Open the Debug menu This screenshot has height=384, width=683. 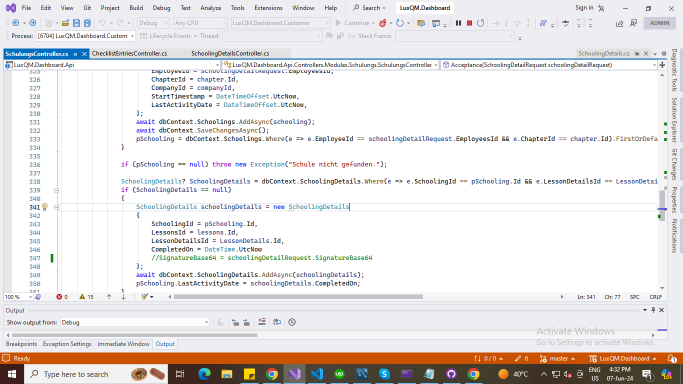[161, 8]
